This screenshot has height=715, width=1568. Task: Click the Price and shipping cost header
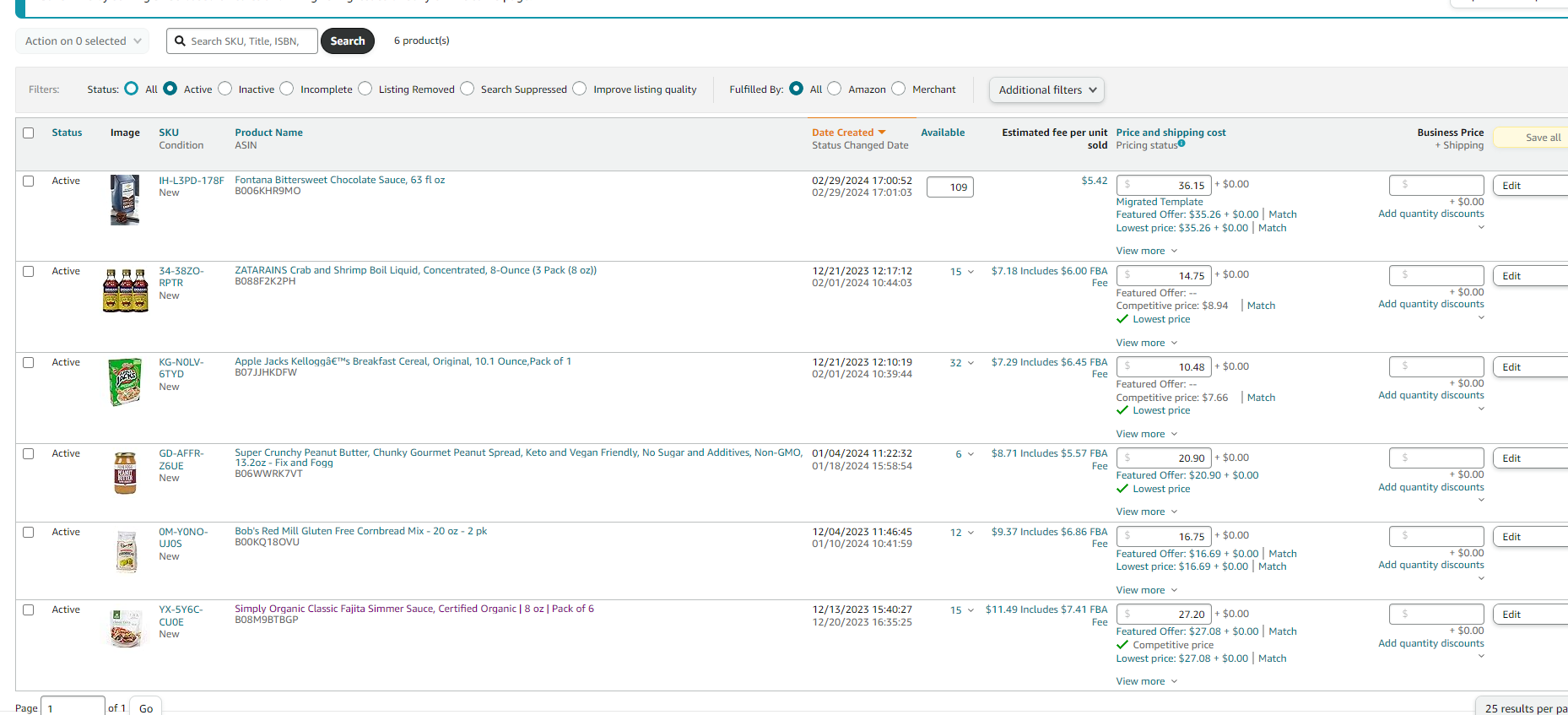pyautogui.click(x=1171, y=133)
